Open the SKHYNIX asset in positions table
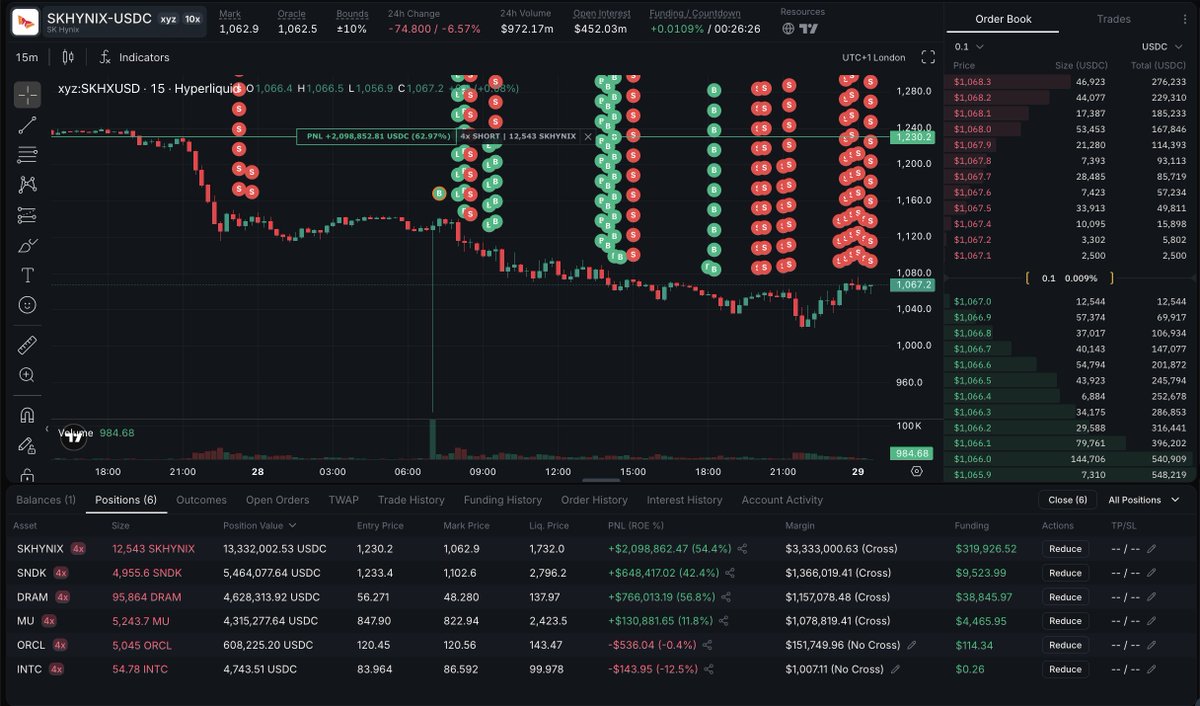 tap(40, 549)
